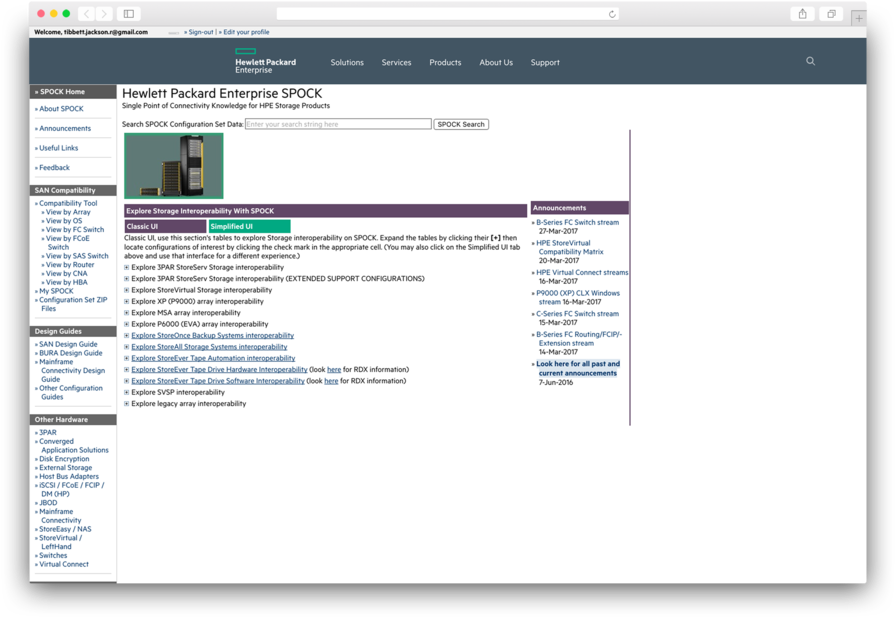Open Disk Encryption hardware link
Image resolution: width=895 pixels, height=617 pixels.
coord(64,458)
